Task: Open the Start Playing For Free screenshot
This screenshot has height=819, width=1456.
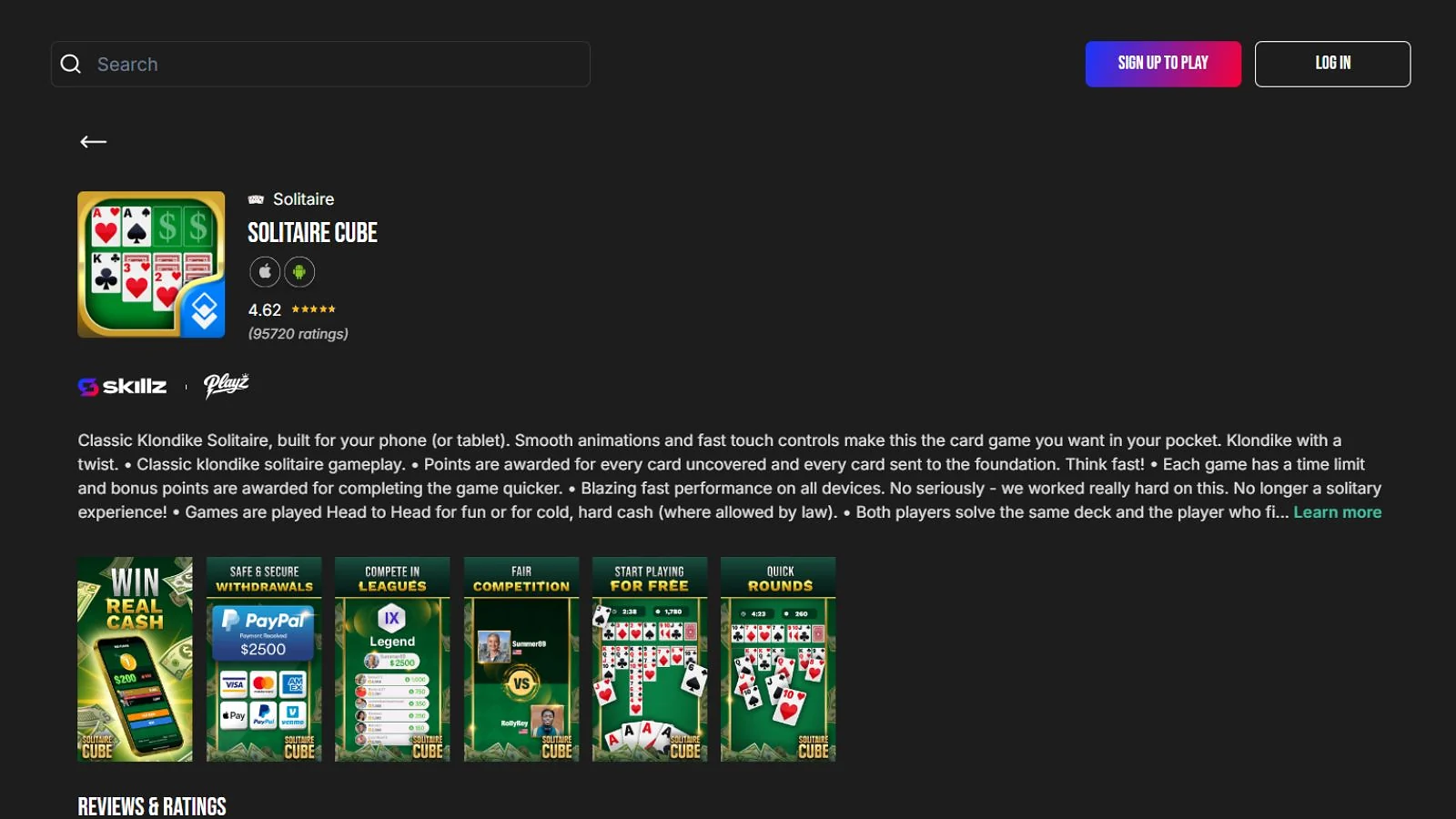Action: [650, 659]
